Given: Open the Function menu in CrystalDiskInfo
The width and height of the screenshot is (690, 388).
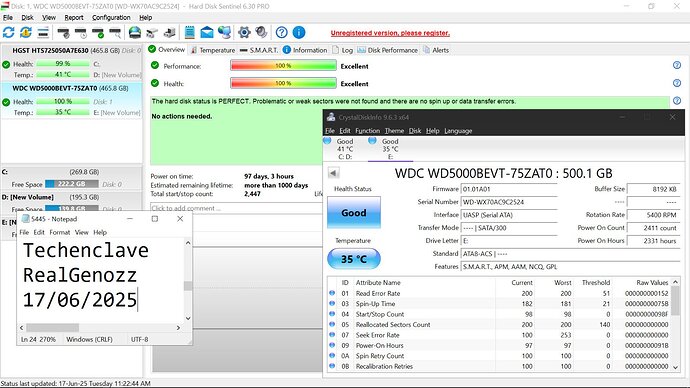Looking at the screenshot, I should coord(367,131).
